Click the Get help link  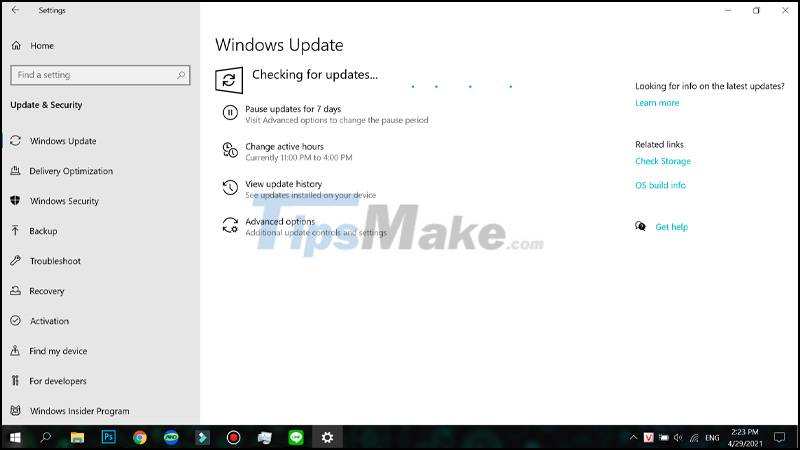(671, 227)
